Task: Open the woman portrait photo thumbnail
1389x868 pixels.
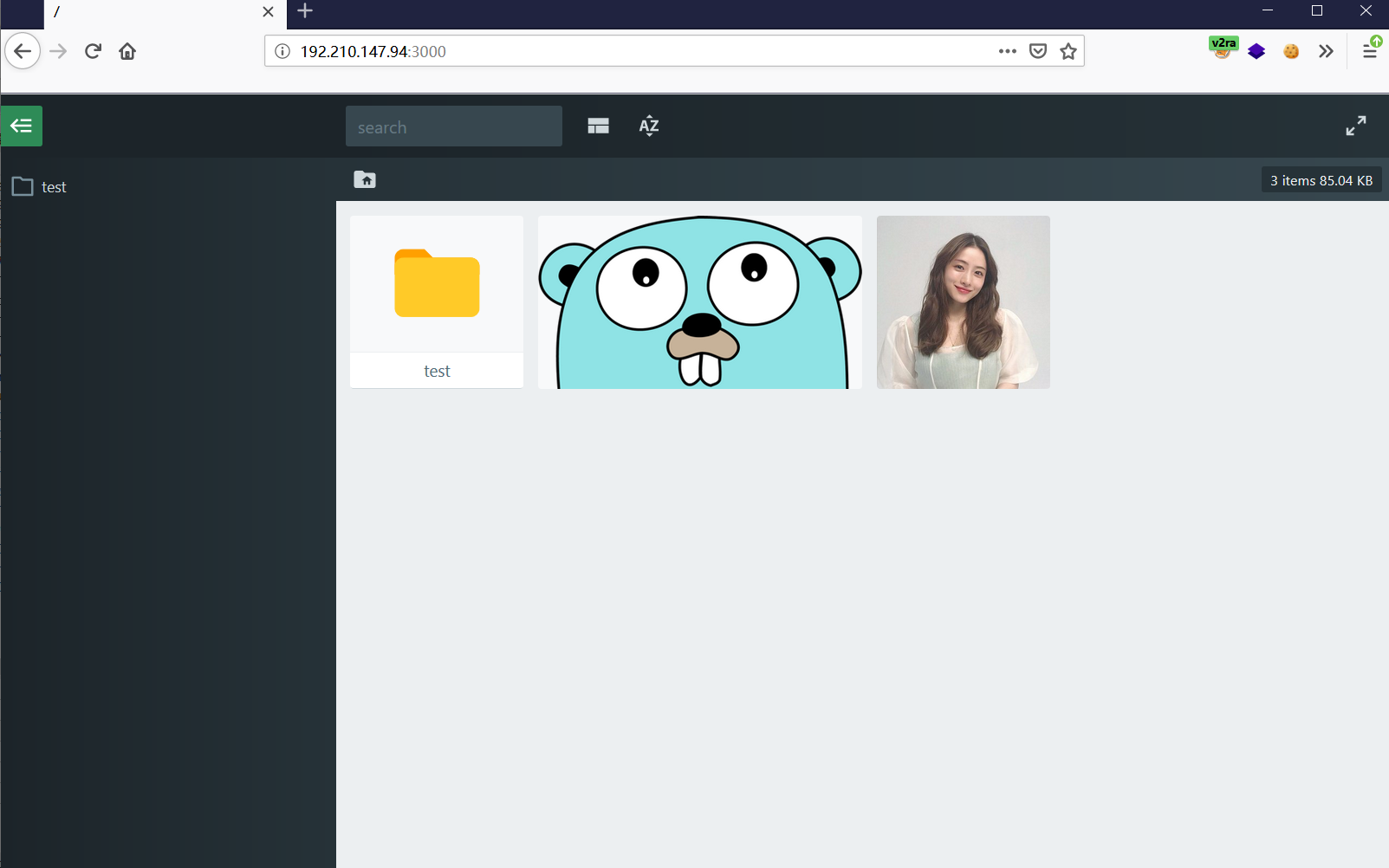Action: point(964,301)
